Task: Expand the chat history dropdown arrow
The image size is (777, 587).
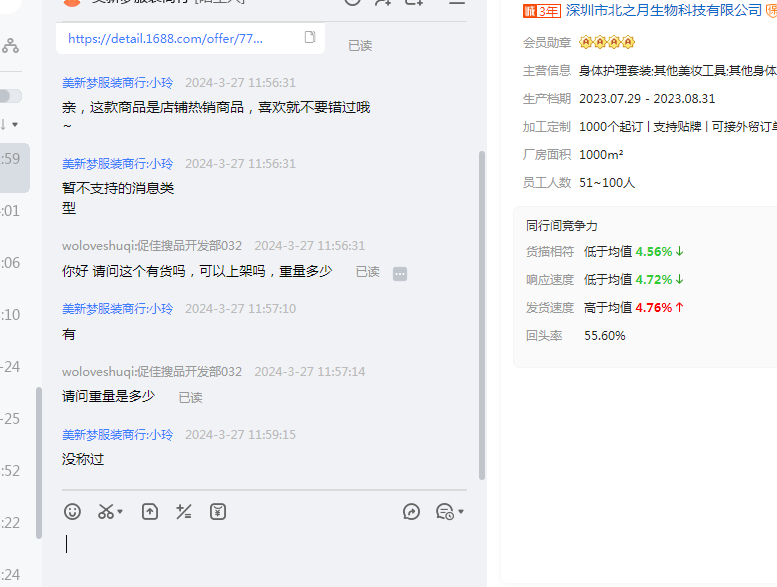Action: 461,512
